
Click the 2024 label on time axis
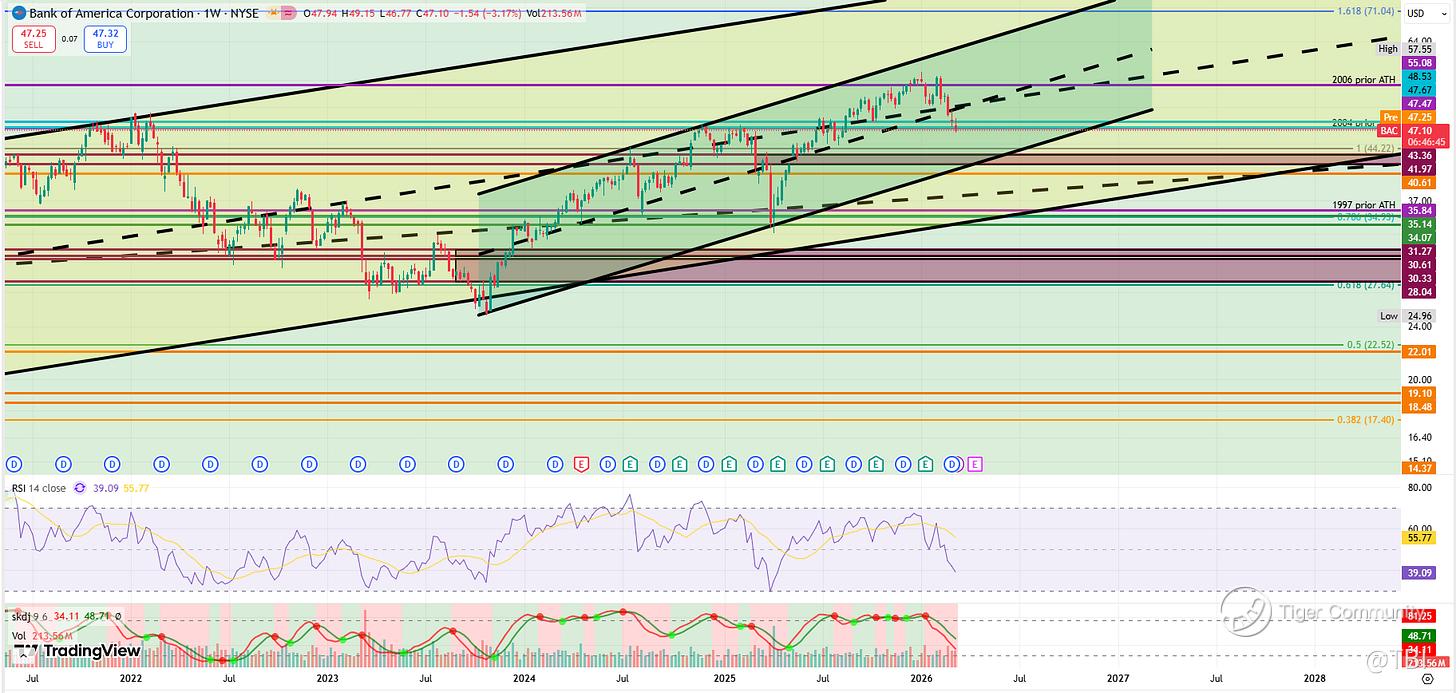[523, 678]
